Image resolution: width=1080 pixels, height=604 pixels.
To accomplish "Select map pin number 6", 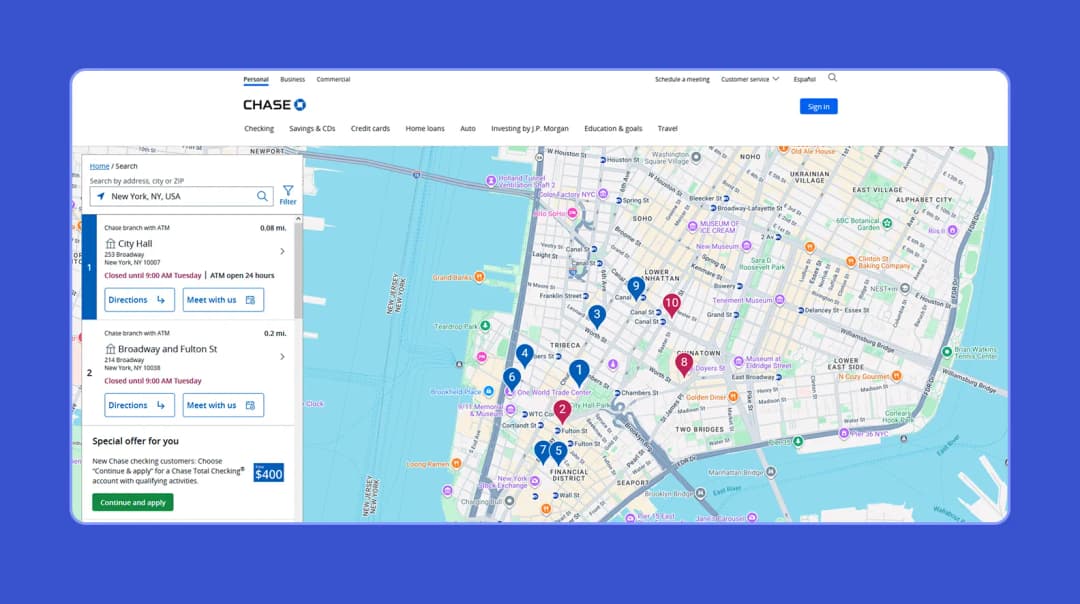I will pos(511,378).
